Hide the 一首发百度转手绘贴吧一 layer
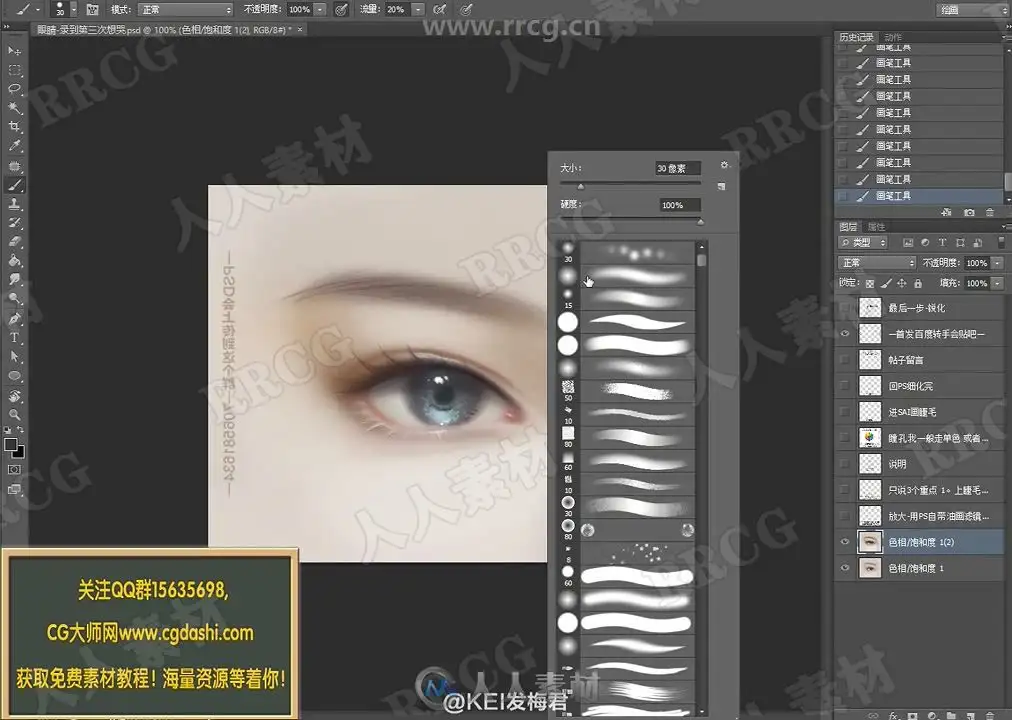 (x=845, y=334)
